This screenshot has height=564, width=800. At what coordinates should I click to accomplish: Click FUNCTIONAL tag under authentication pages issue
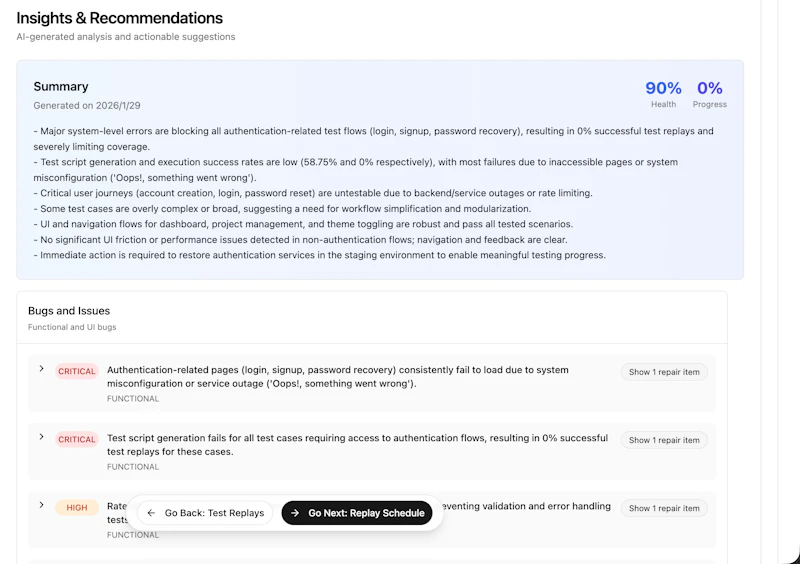click(x=133, y=399)
